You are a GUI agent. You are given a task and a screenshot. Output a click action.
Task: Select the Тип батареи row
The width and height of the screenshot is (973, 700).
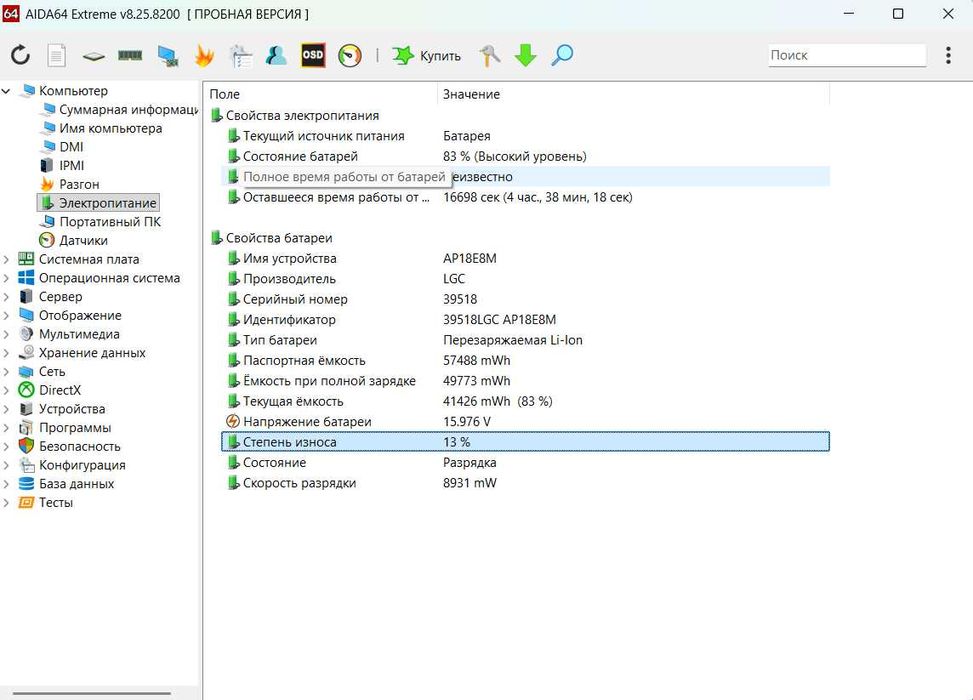tap(525, 340)
